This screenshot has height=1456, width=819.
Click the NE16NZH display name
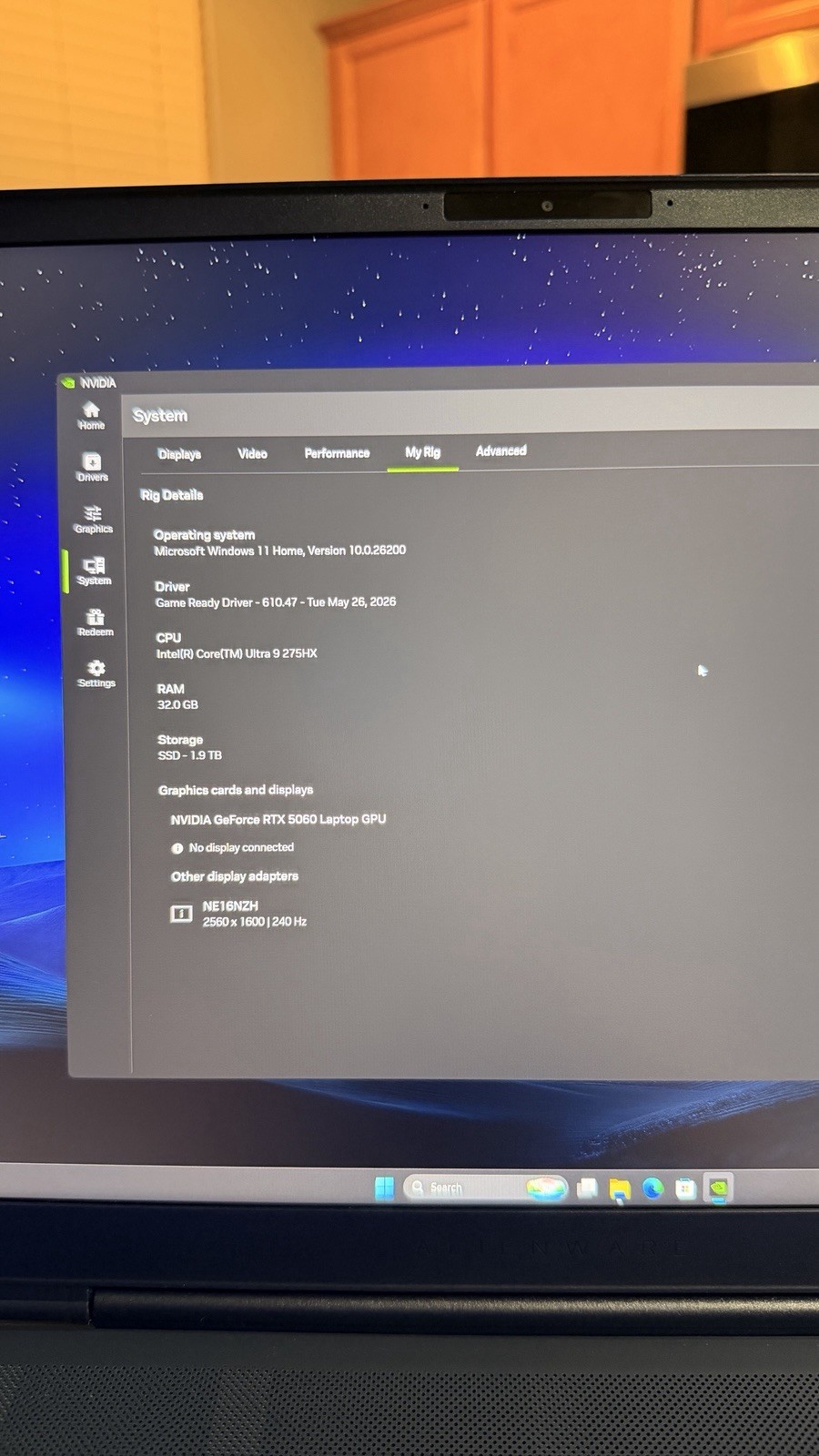point(230,906)
